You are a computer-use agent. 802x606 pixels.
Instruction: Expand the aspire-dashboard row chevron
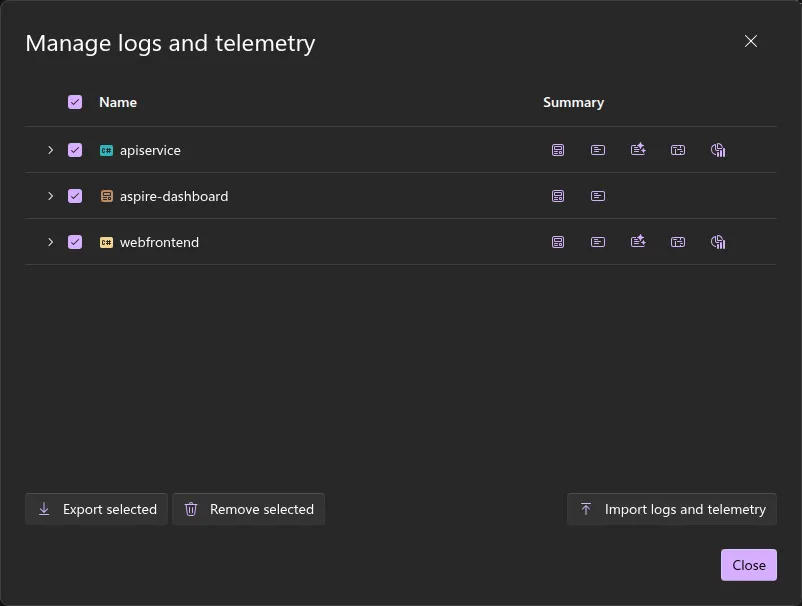50,196
